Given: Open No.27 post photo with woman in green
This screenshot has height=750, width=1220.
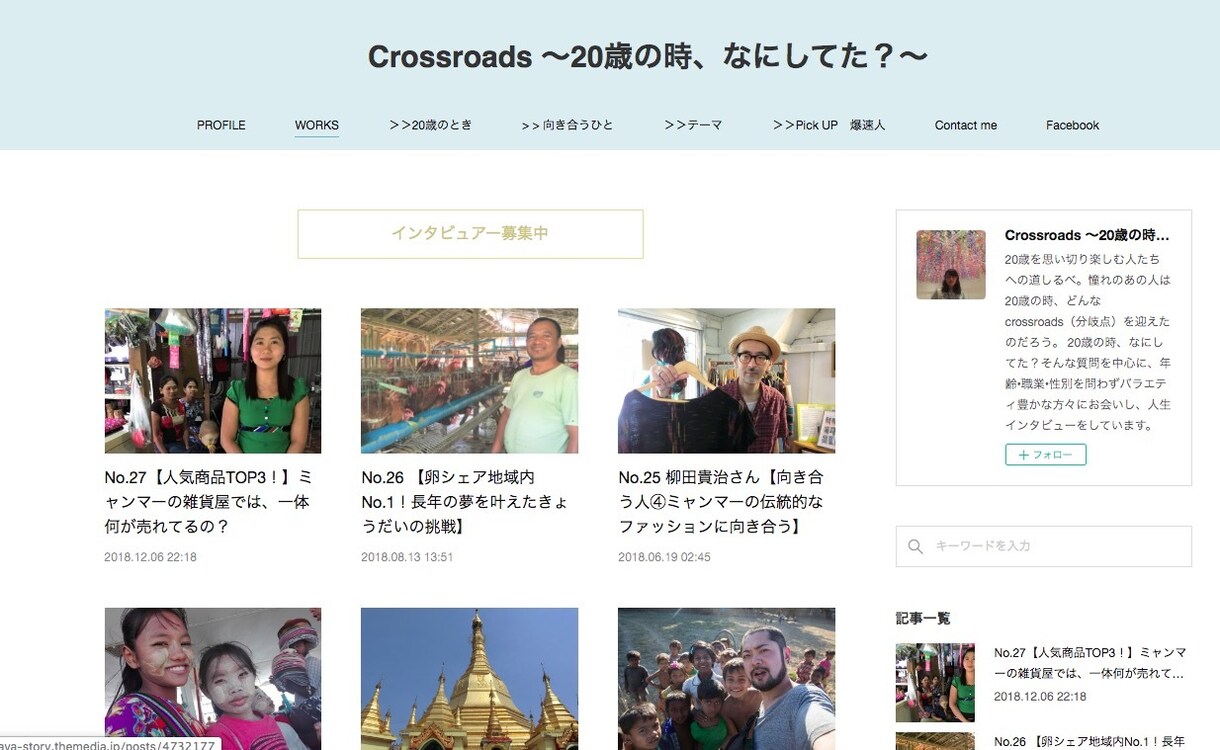Looking at the screenshot, I should [213, 381].
